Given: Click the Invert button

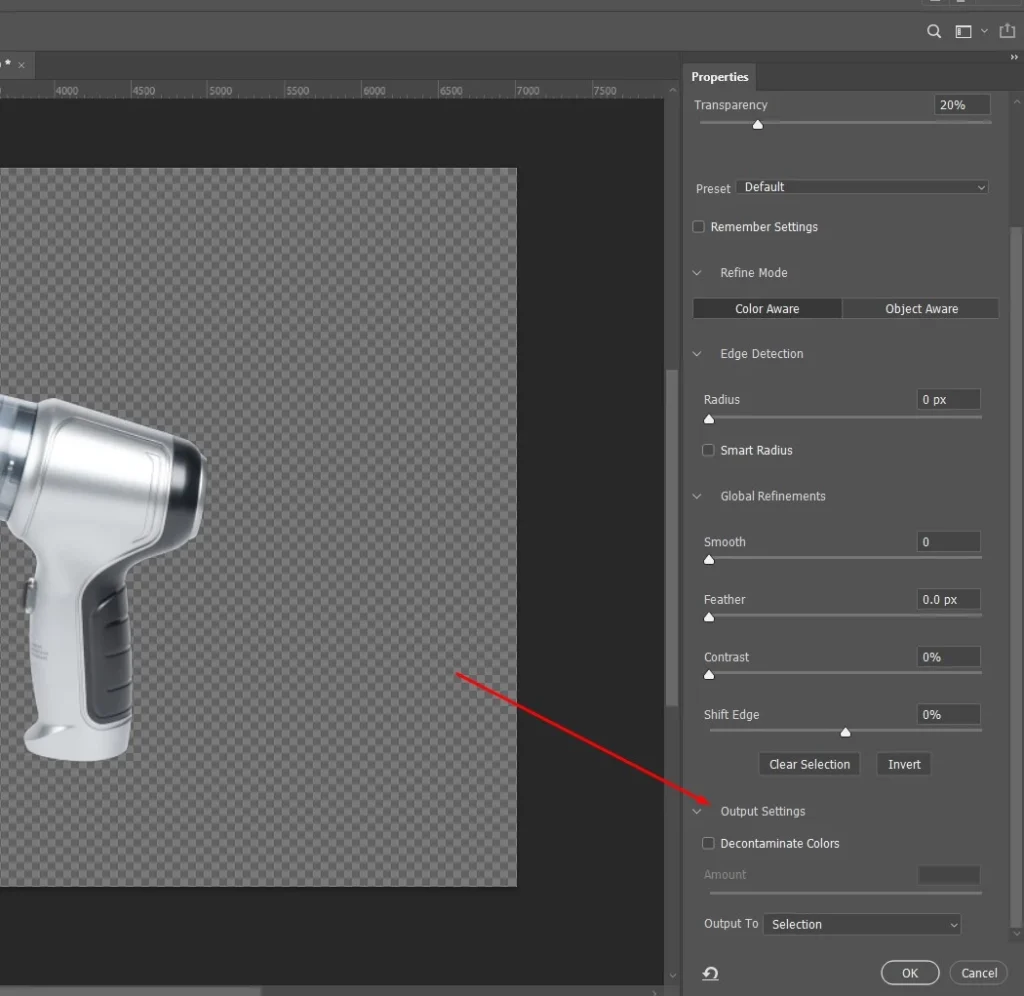Looking at the screenshot, I should coord(904,764).
